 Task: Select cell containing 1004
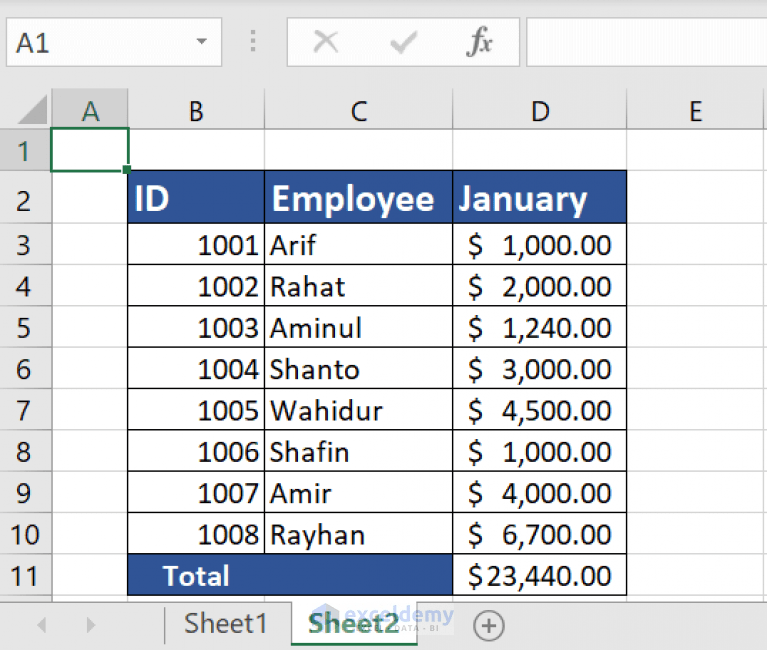click(x=196, y=369)
